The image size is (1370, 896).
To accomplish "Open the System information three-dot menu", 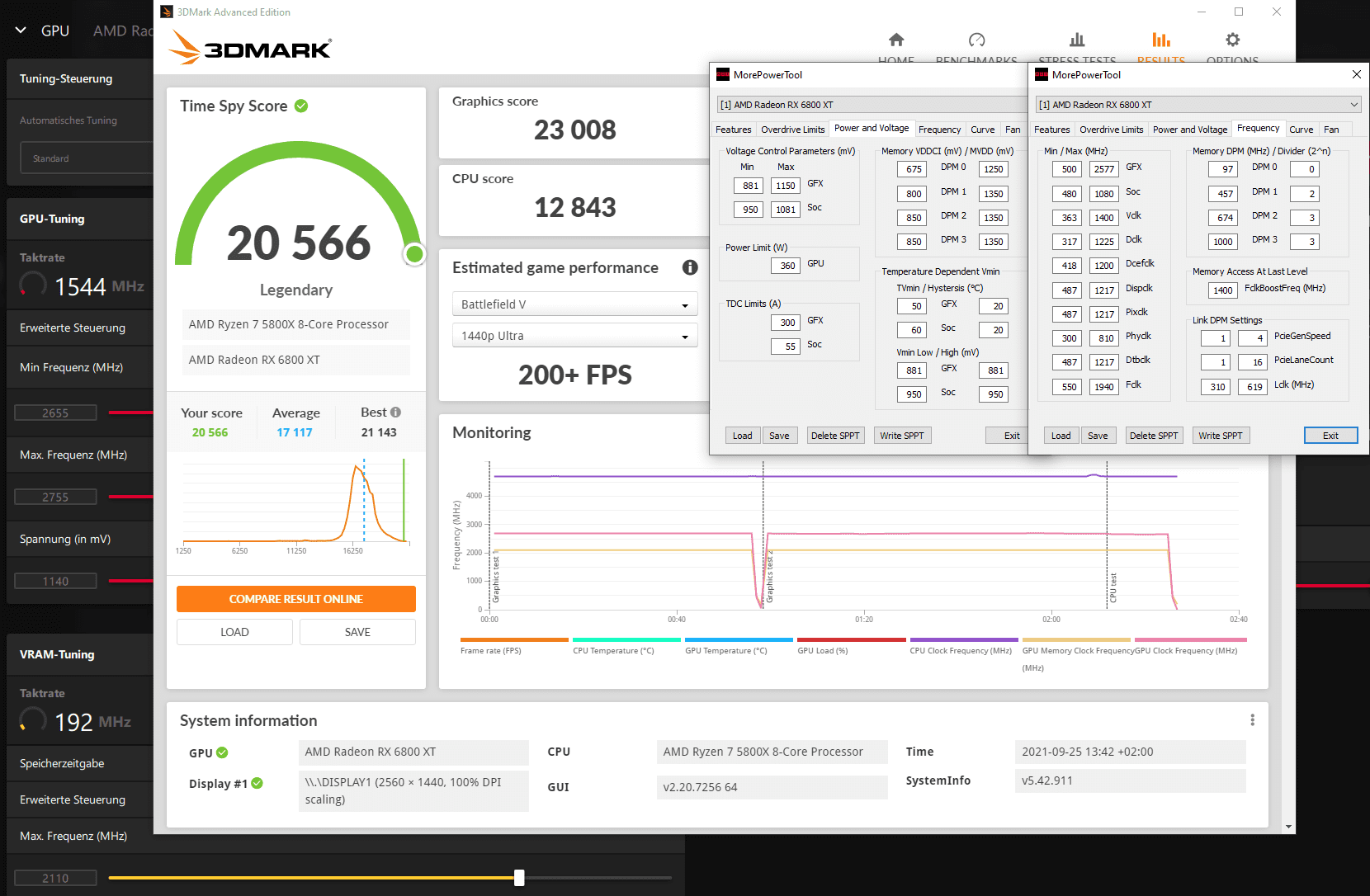I will pos(1252,720).
